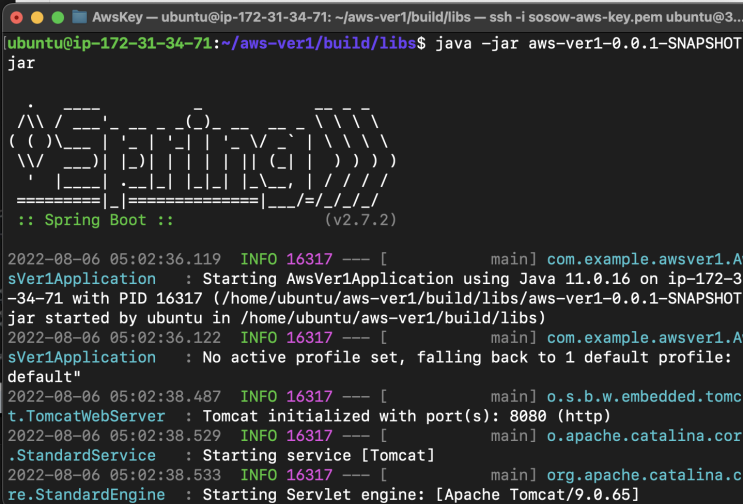Click the timestamp 2022-08-06 05:02:36.119
The image size is (743, 504).
tap(114, 259)
